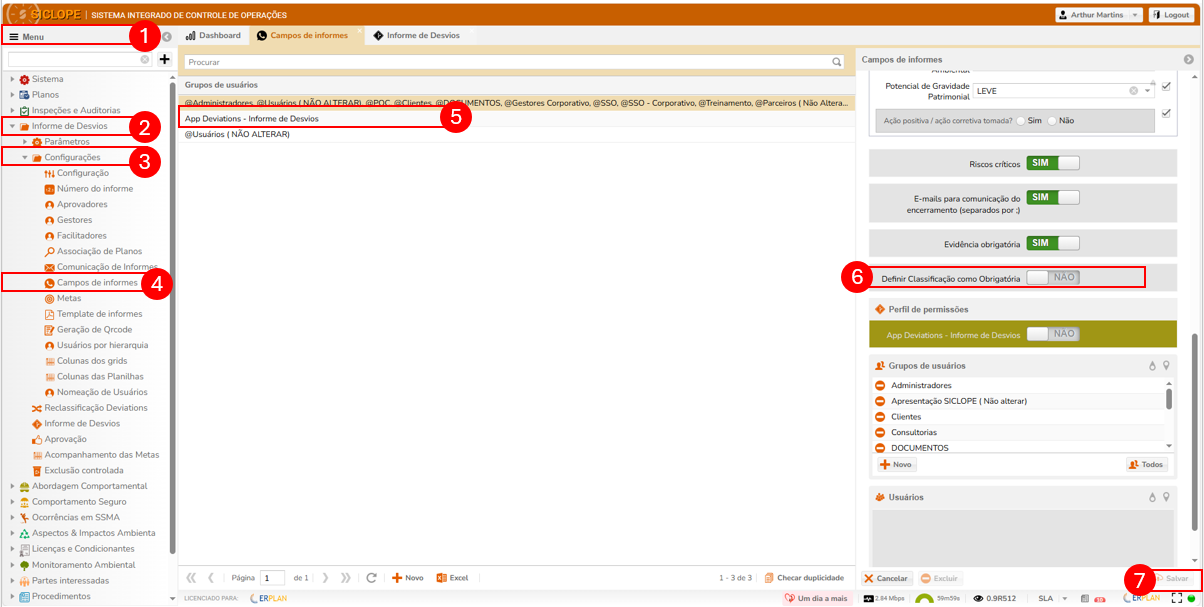The width and height of the screenshot is (1204, 607).
Task: Click the Cancelar button
Action: [x=886, y=579]
